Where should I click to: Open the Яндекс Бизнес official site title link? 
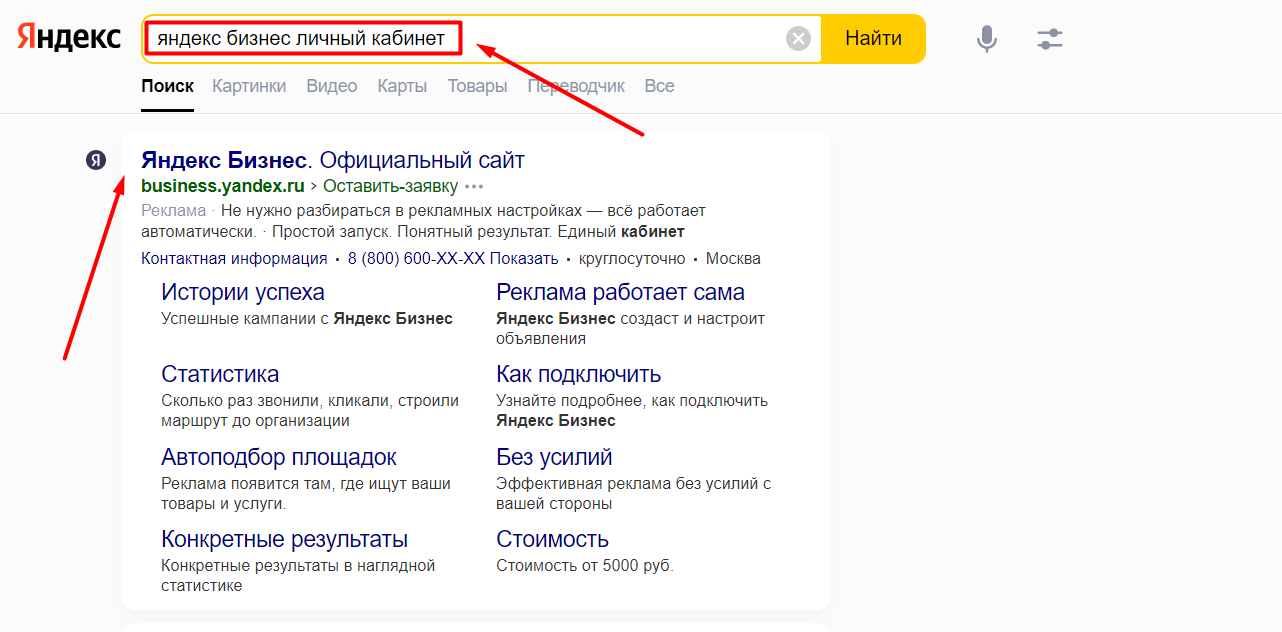[x=332, y=160]
